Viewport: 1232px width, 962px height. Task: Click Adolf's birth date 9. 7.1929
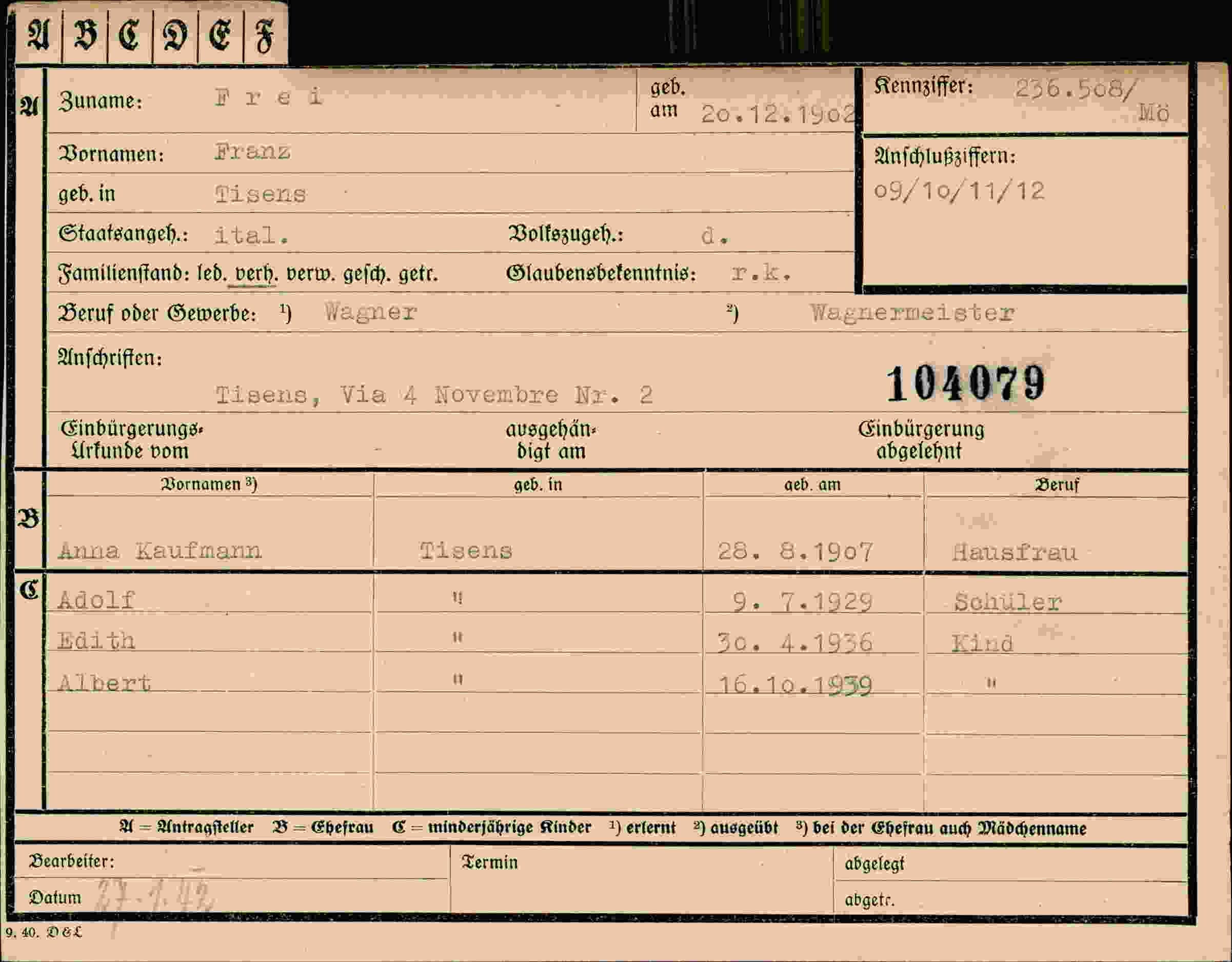(x=802, y=602)
